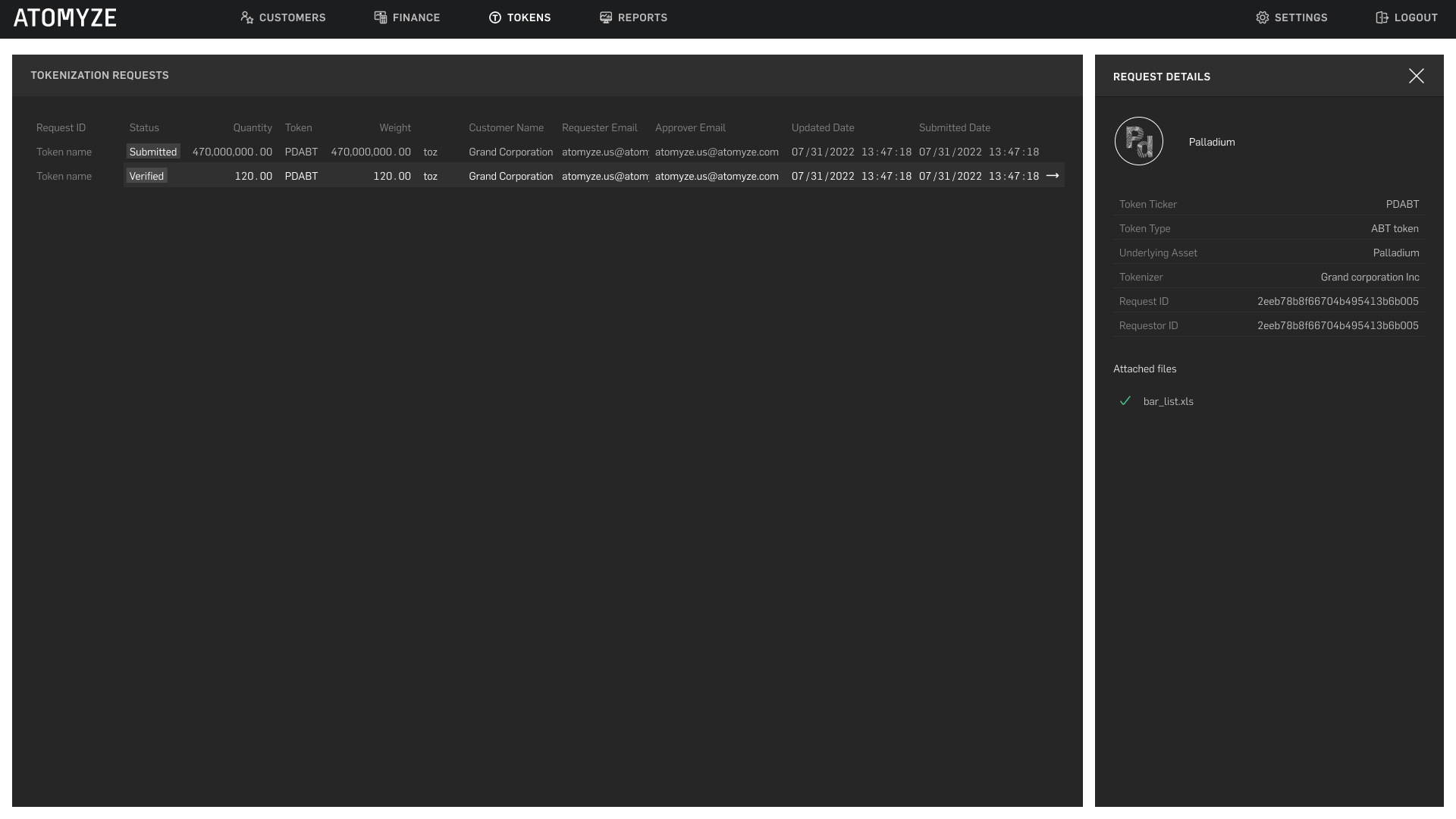Click the Finance calculator icon
Viewport: 1456px width, 819px height.
pos(381,17)
